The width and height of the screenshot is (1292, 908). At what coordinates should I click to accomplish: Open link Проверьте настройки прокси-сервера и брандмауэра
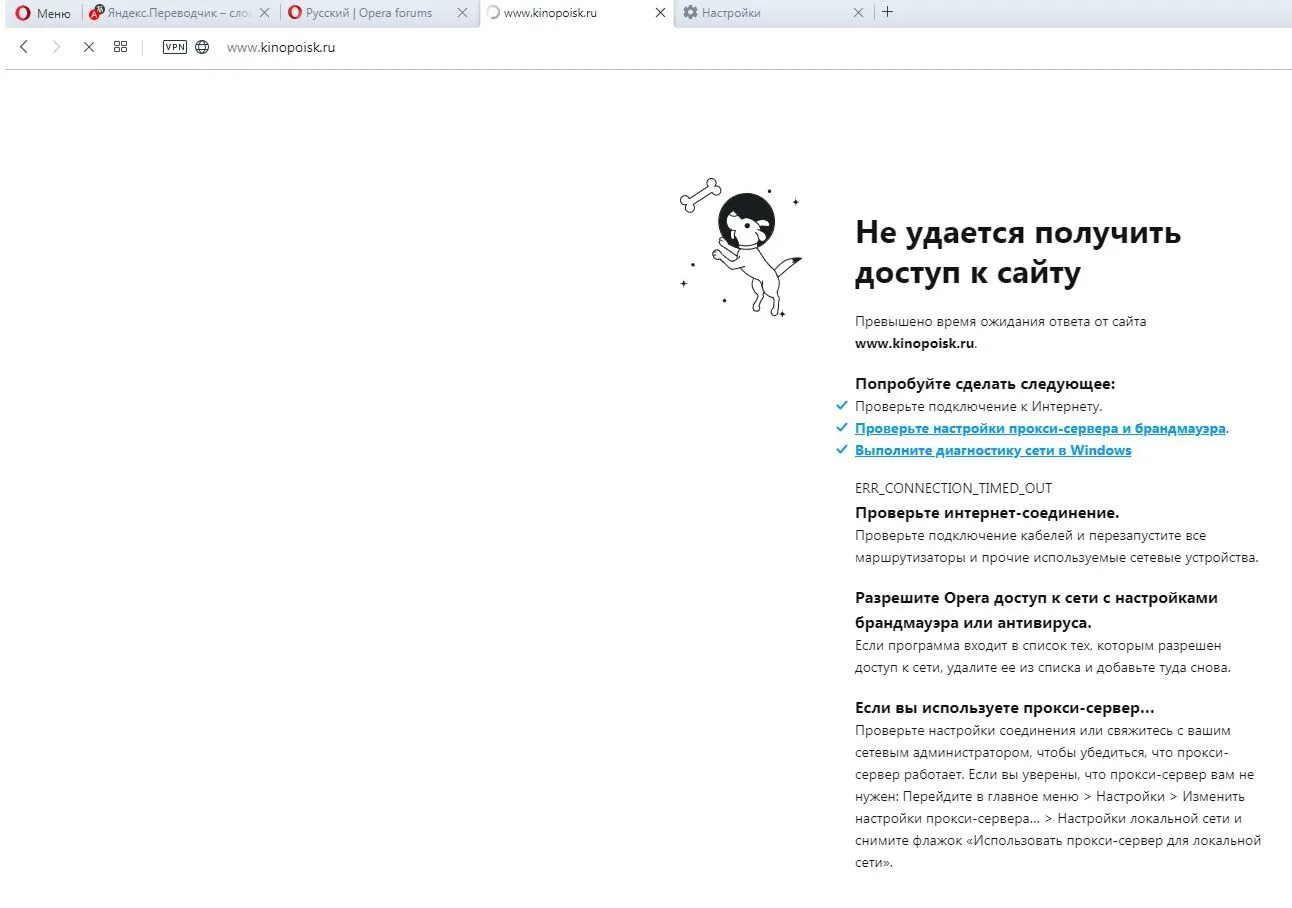click(x=1040, y=428)
